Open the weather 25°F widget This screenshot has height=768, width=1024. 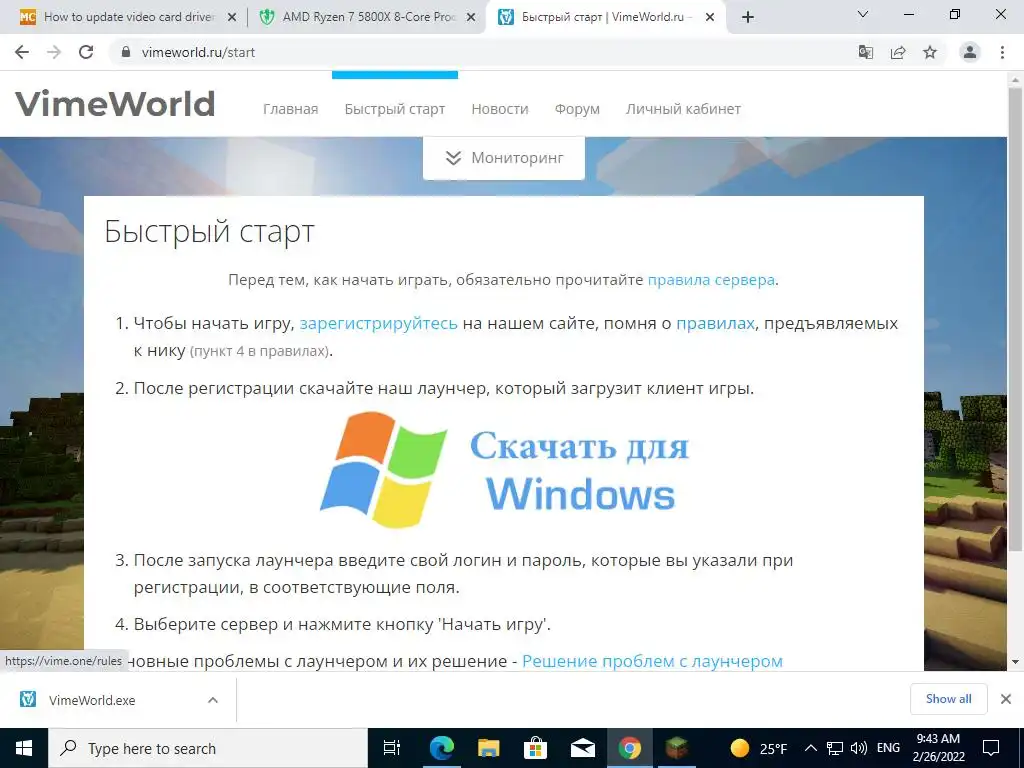[x=758, y=748]
